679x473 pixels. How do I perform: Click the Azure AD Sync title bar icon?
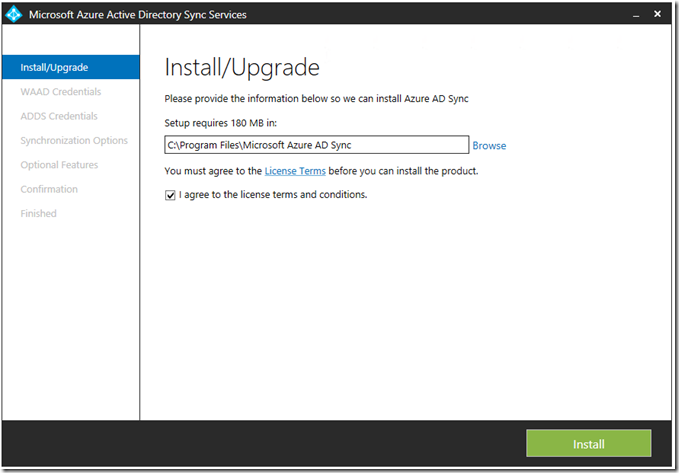13,14
